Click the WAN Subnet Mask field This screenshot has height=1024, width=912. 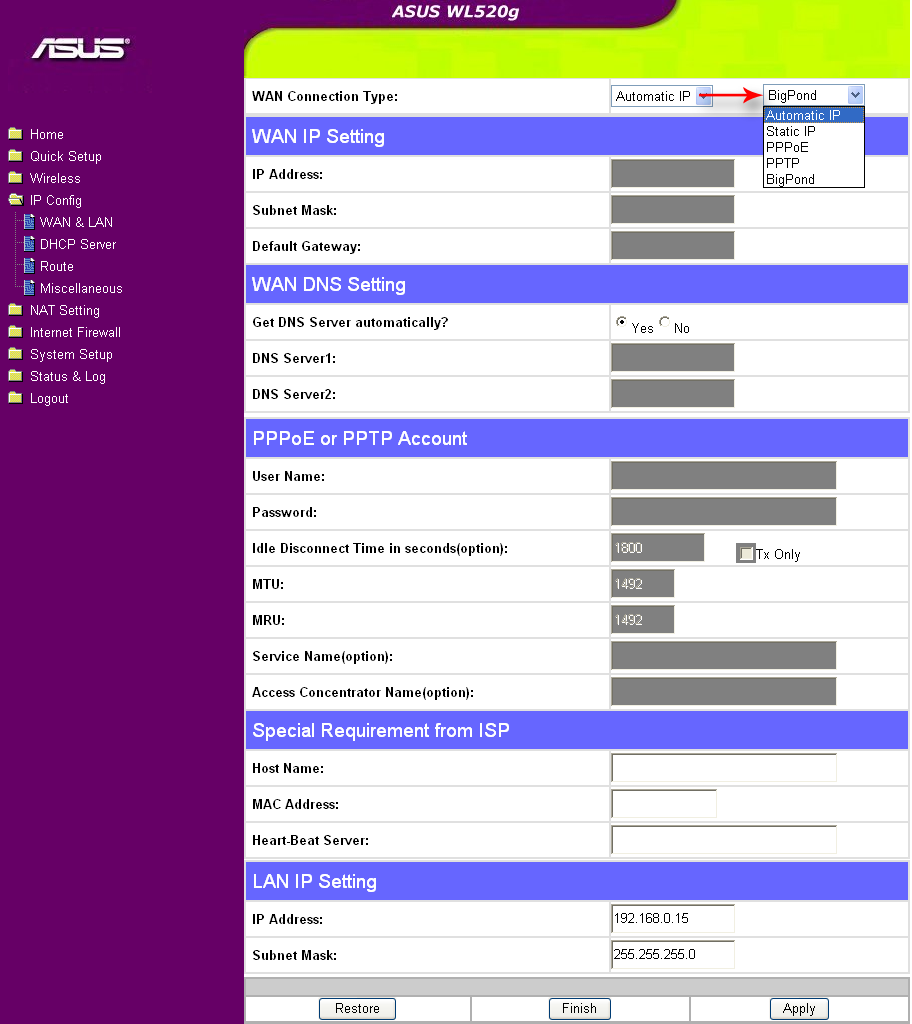pyautogui.click(x=672, y=210)
